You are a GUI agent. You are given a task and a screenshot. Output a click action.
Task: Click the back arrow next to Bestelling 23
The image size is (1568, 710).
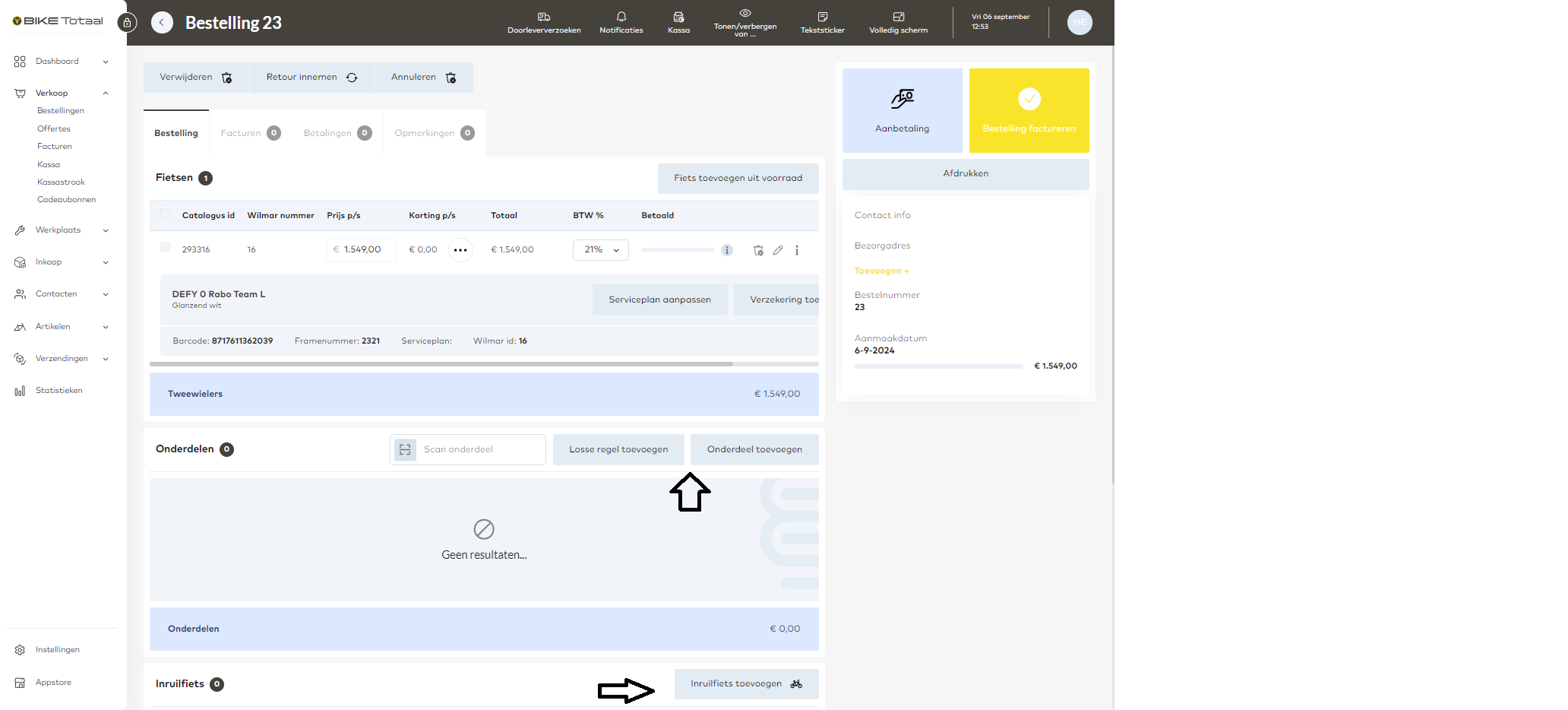point(162,23)
